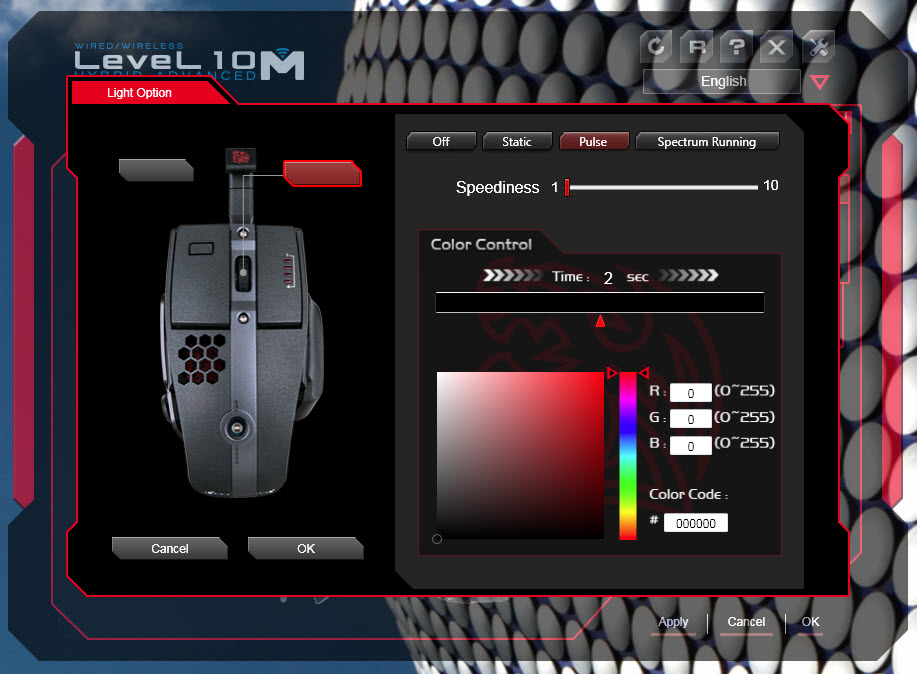Click the English language field
The height and width of the screenshot is (674, 917).
pyautogui.click(x=722, y=81)
